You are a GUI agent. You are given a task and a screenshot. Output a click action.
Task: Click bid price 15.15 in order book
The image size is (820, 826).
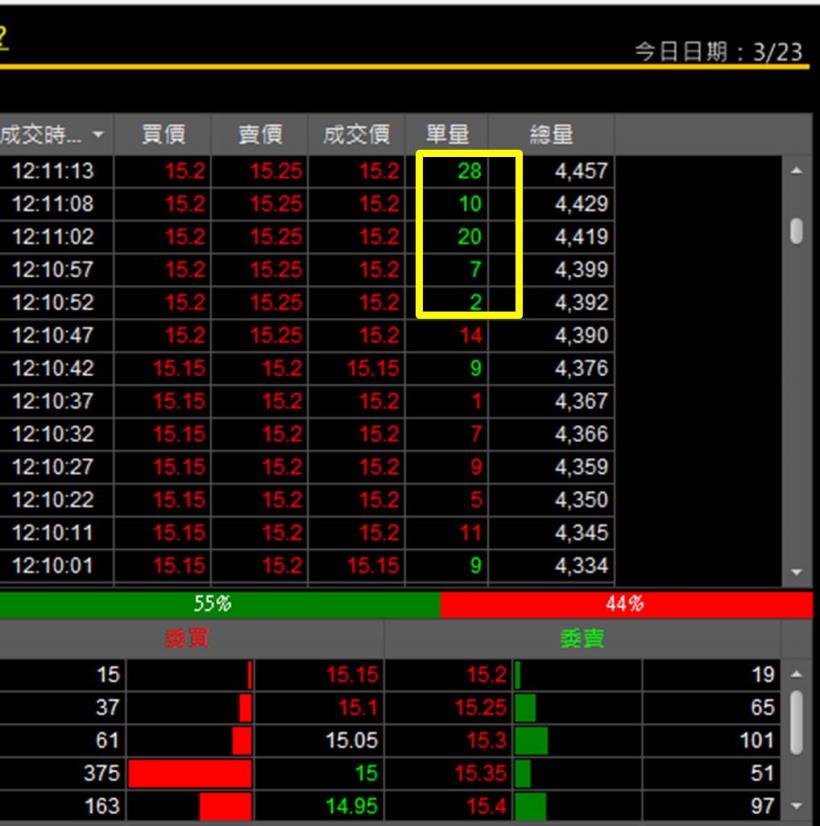click(x=352, y=674)
